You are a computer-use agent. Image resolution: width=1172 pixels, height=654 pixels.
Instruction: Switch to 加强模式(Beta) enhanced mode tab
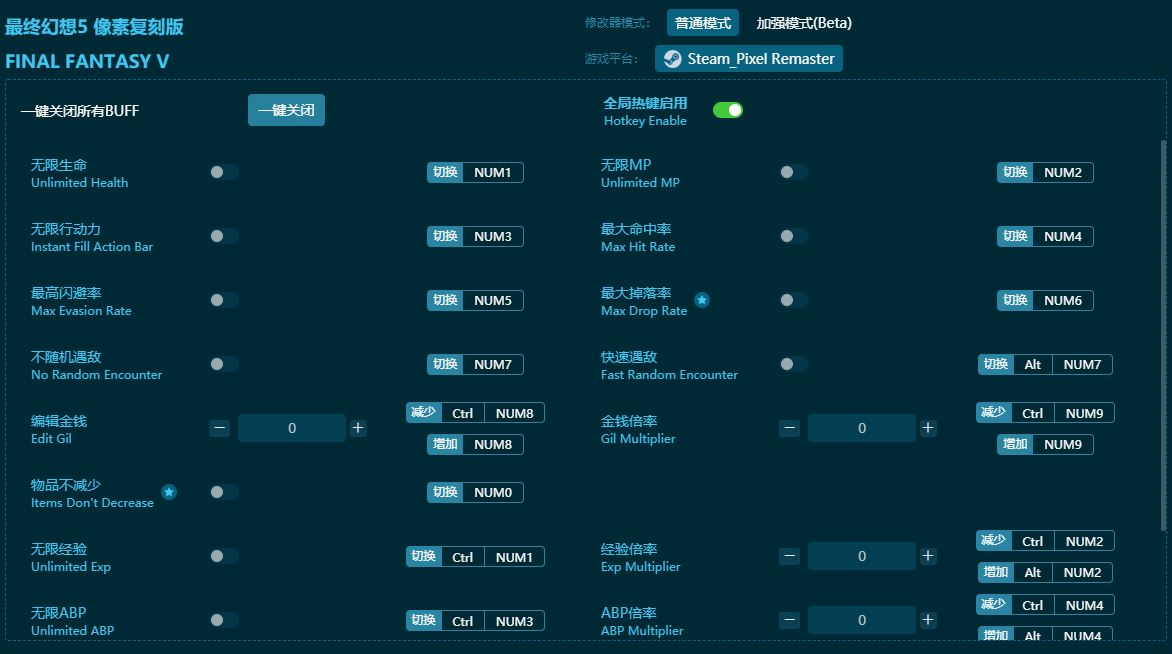coord(803,23)
